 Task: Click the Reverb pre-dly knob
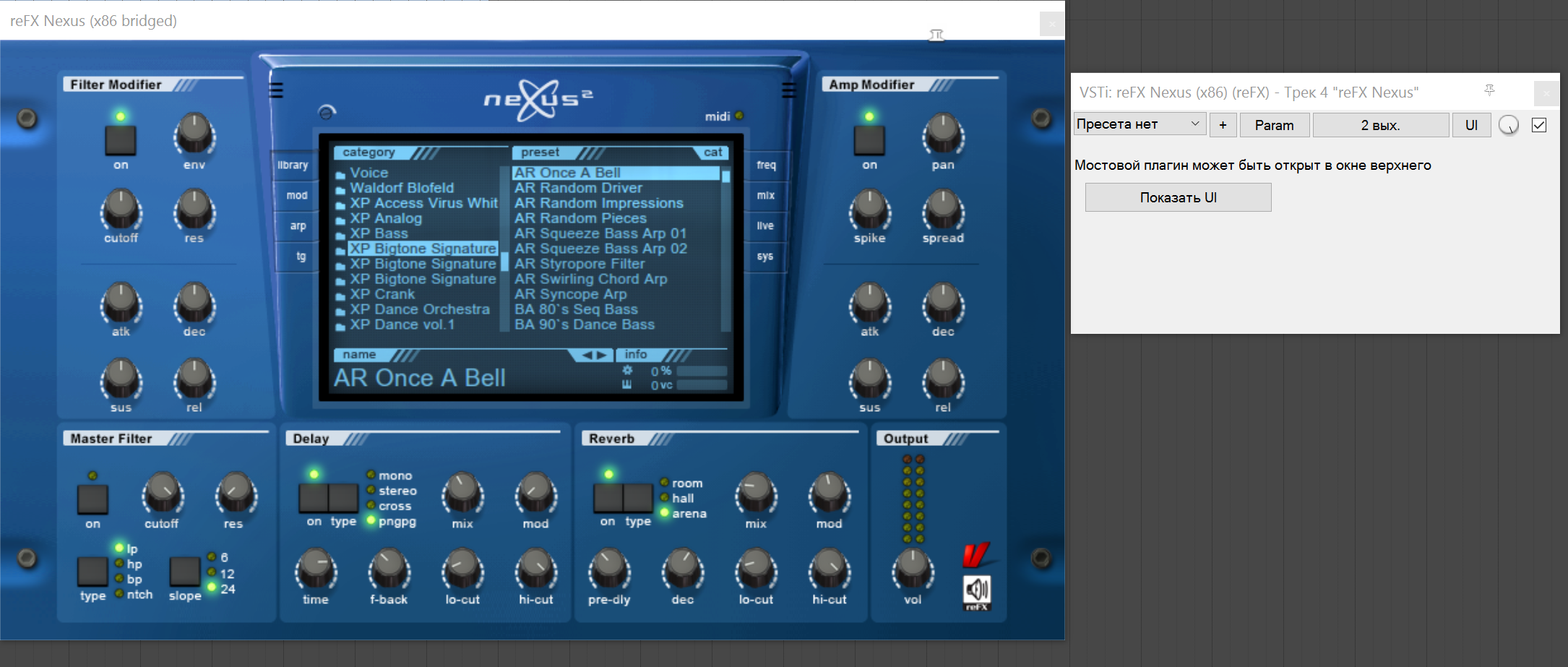click(609, 570)
